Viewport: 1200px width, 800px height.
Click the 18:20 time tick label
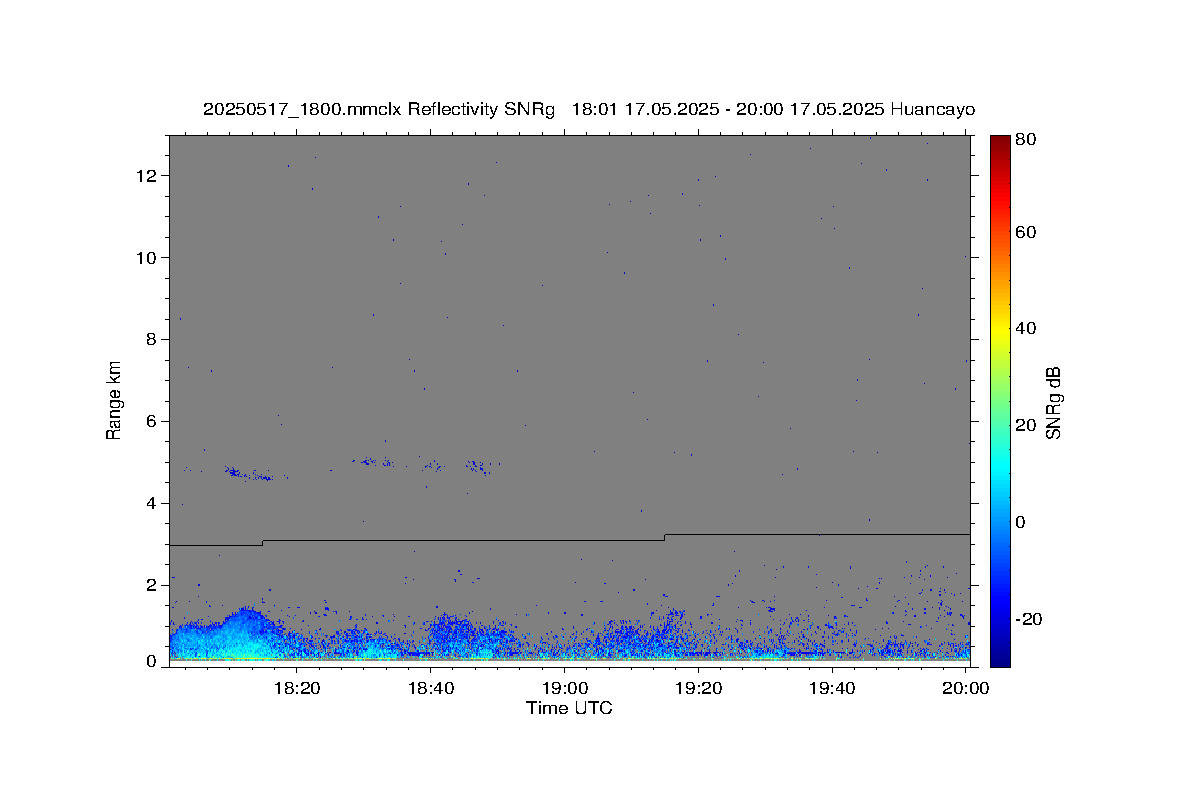pyautogui.click(x=297, y=688)
